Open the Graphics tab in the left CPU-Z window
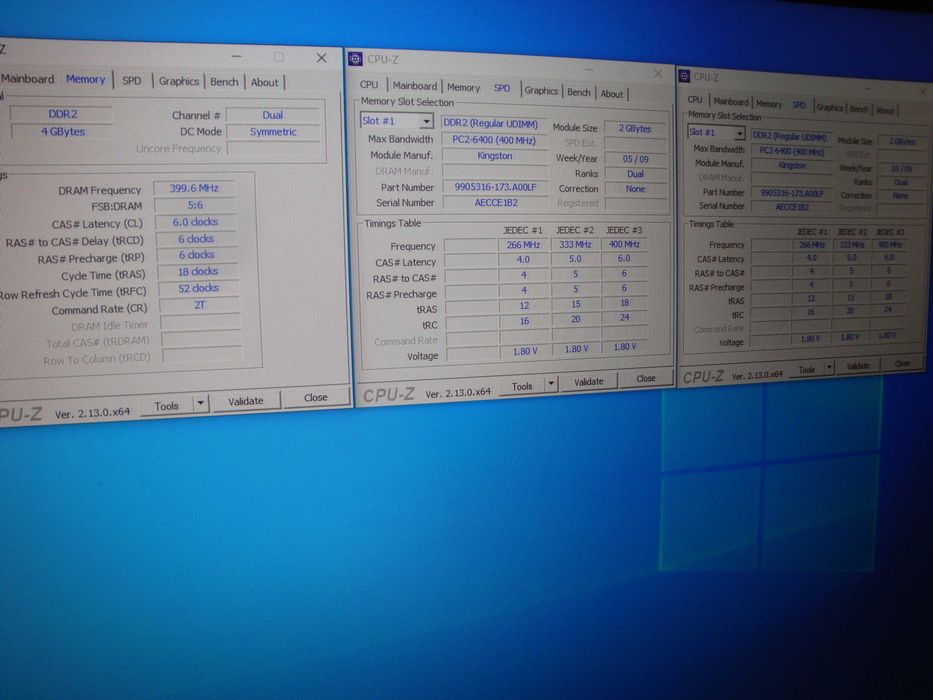Screen dimensions: 933x700 click(x=179, y=81)
